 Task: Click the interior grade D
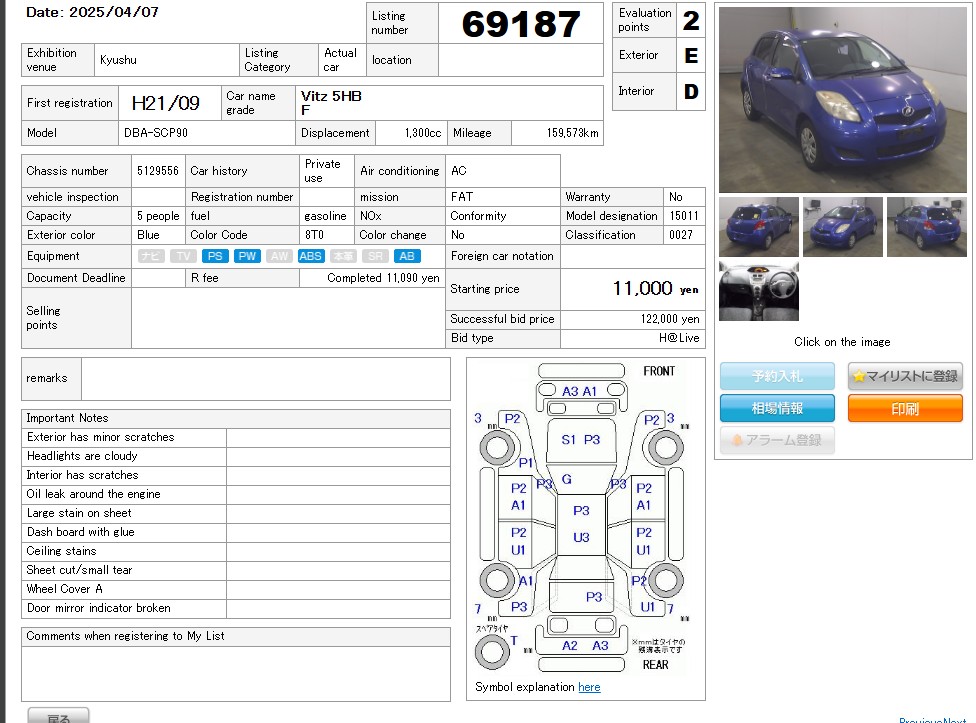(691, 91)
